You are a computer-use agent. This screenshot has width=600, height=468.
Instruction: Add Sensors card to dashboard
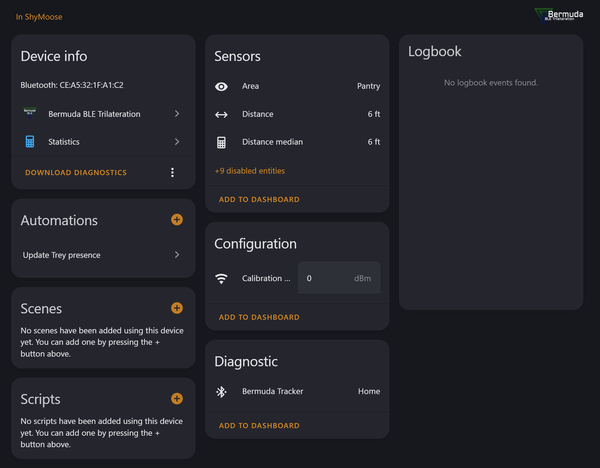[x=259, y=200]
